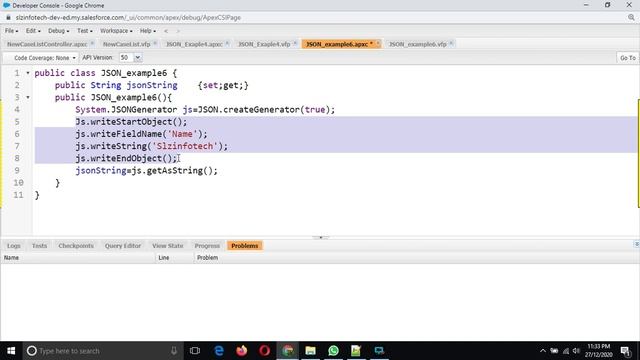This screenshot has width=640, height=360.
Task: Open the Help menu
Action: [148, 31]
